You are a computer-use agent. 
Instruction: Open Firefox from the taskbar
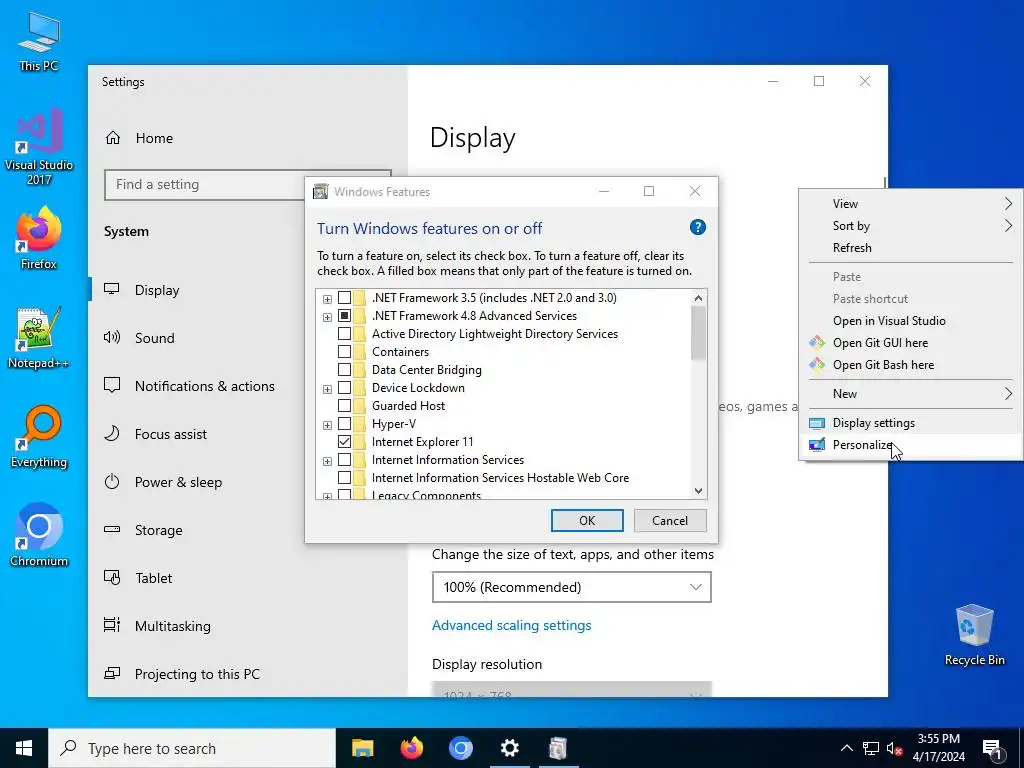(411, 748)
